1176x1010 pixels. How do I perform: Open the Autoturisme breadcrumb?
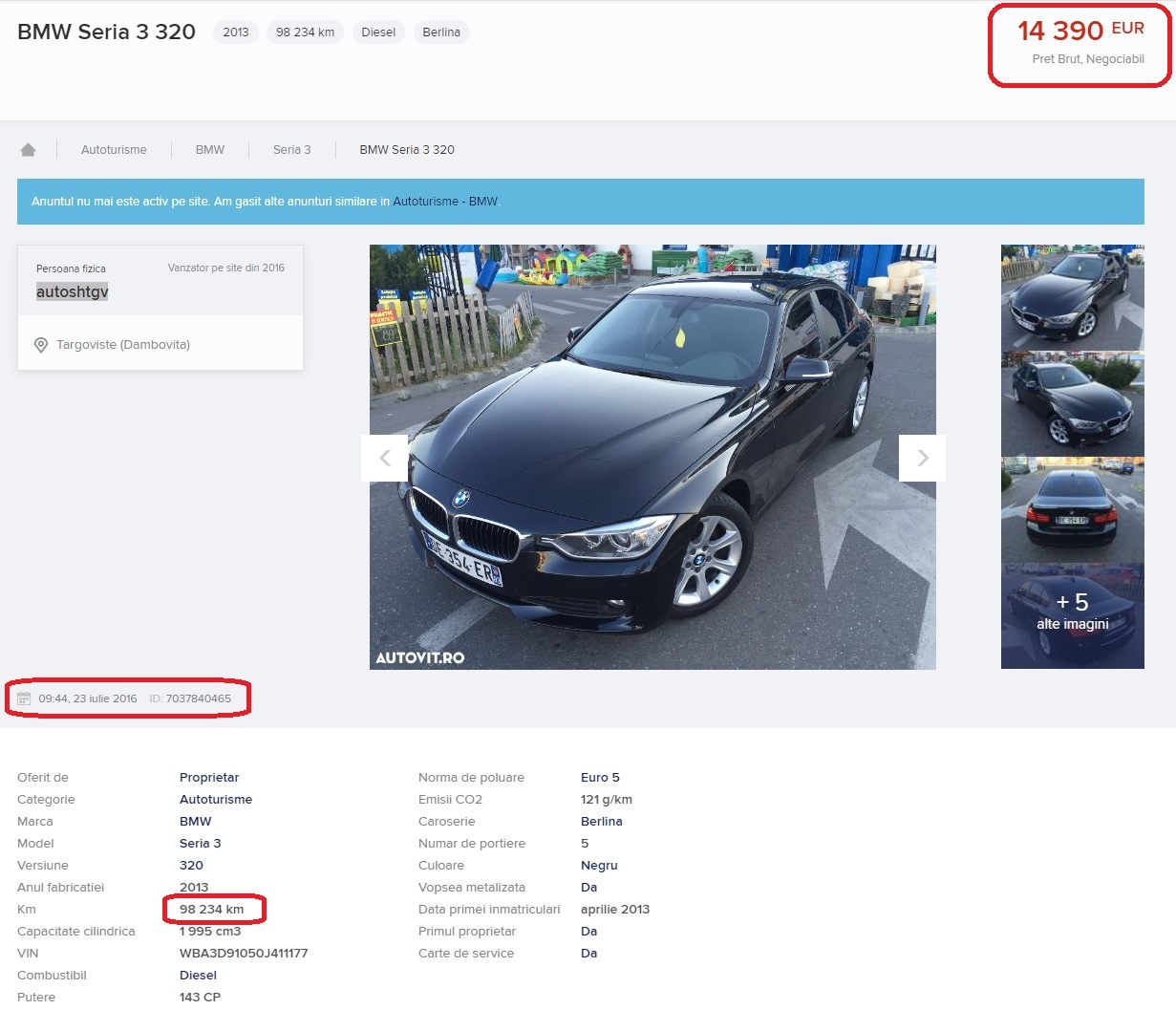114,150
